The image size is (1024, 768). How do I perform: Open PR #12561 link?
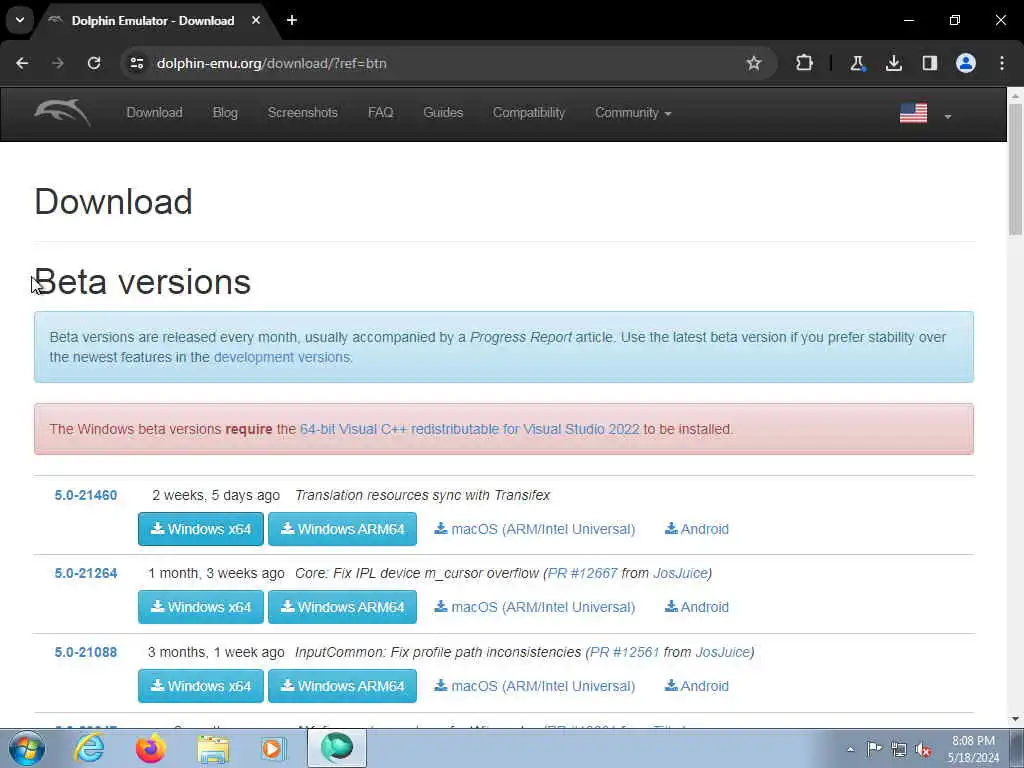coord(624,652)
